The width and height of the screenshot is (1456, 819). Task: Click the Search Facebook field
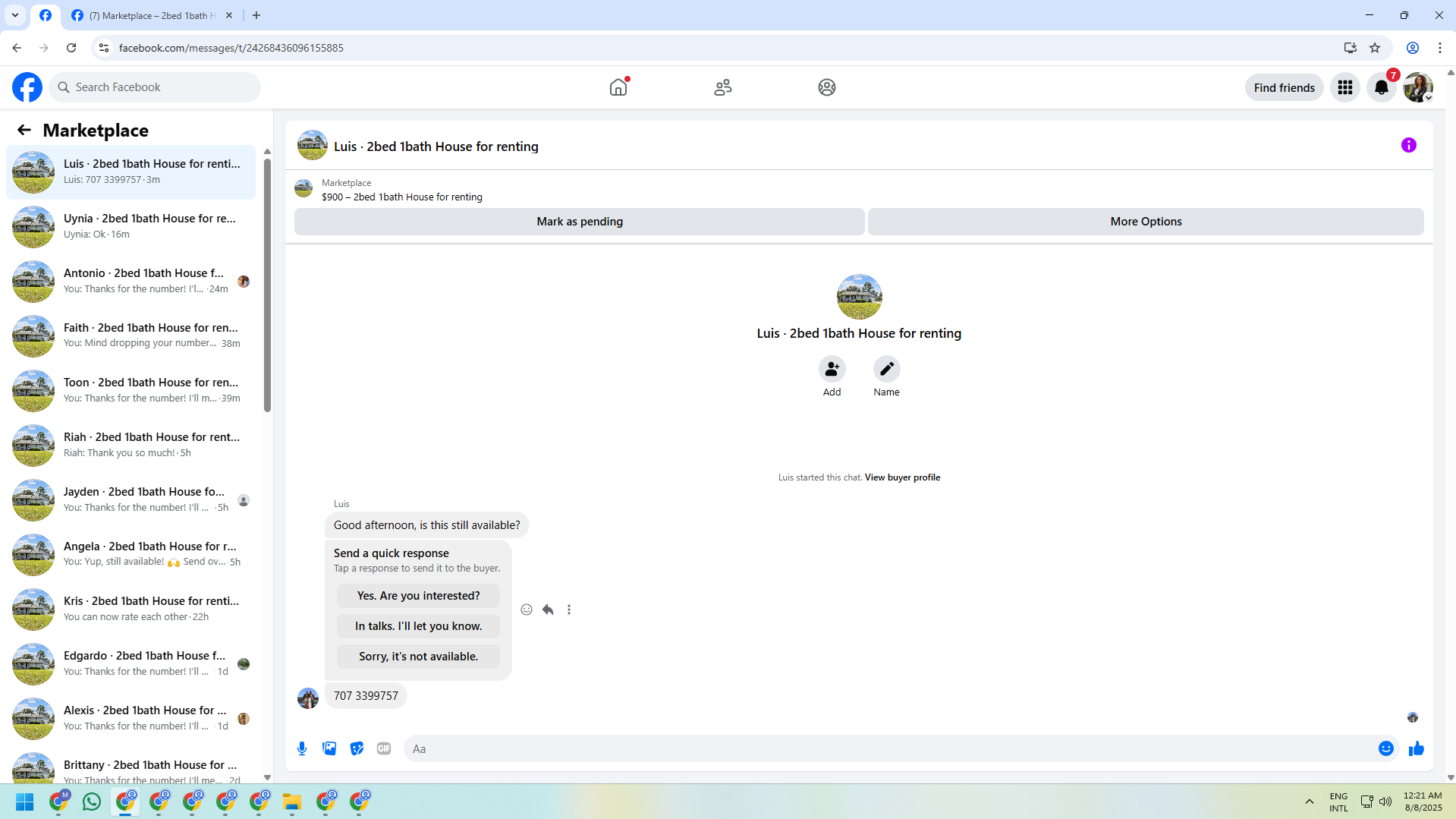[155, 87]
